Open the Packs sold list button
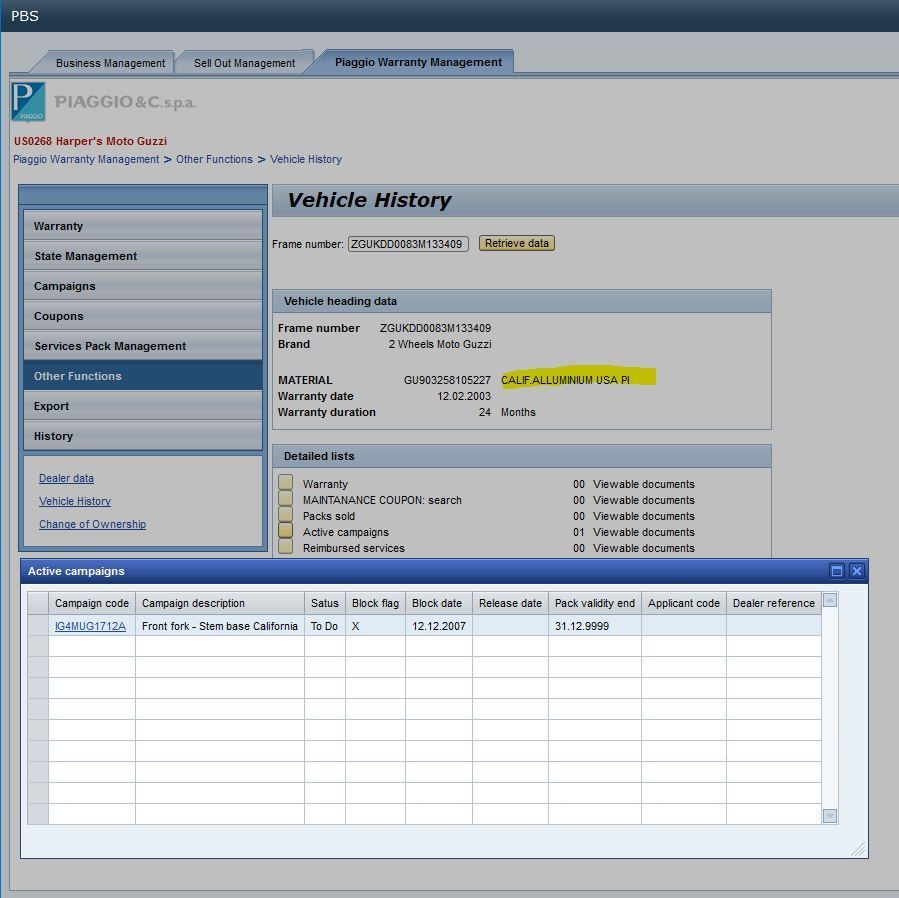 pos(286,515)
